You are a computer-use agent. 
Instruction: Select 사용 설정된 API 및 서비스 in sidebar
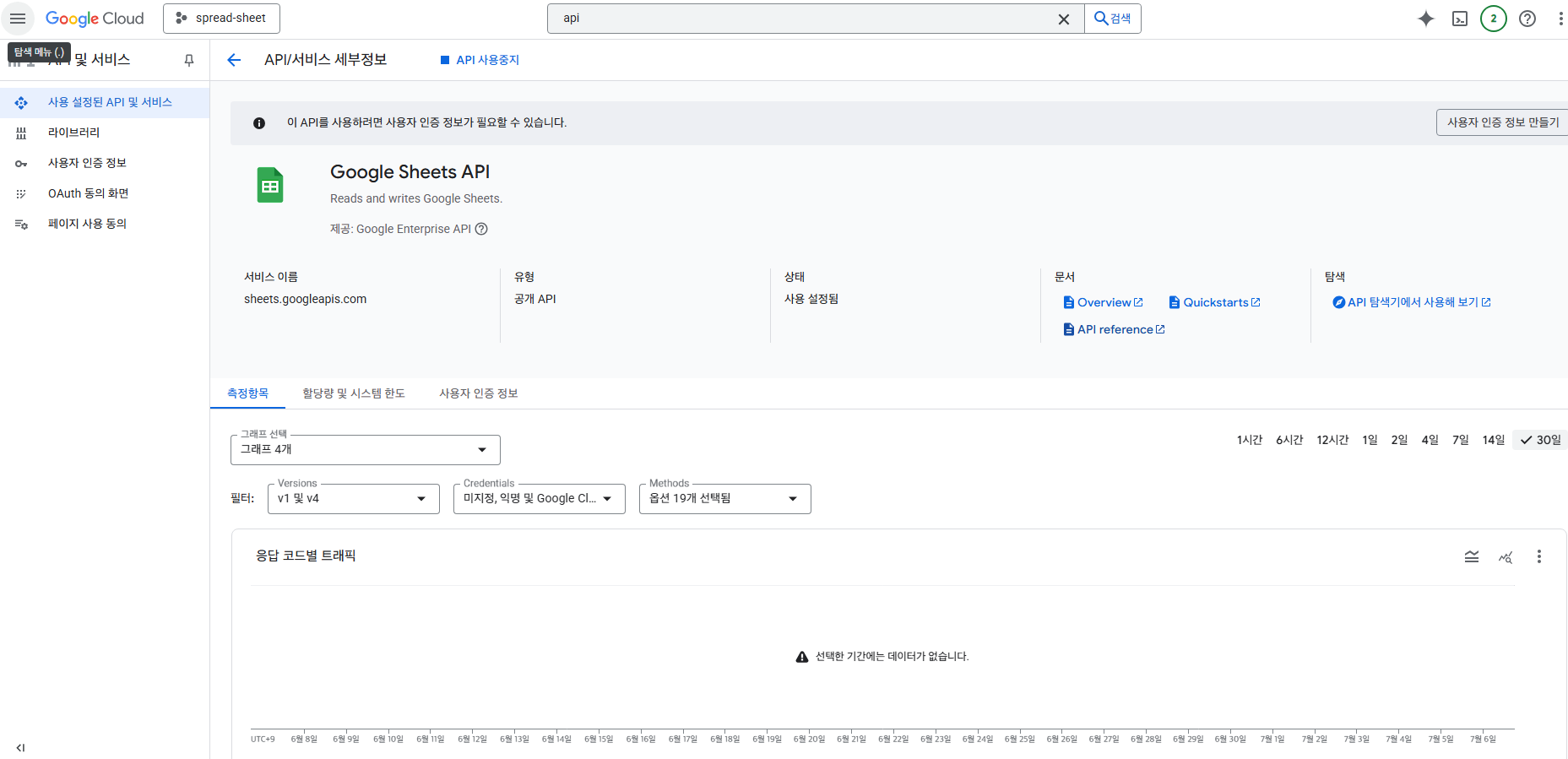[105, 102]
